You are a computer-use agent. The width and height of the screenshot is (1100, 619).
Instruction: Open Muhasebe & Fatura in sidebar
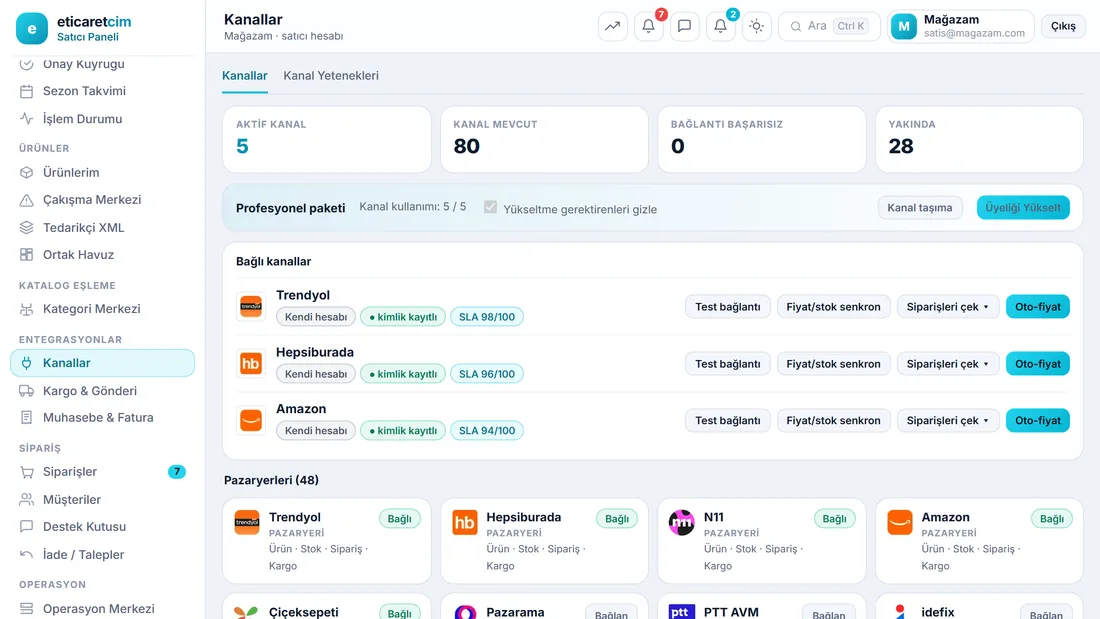click(x=102, y=418)
